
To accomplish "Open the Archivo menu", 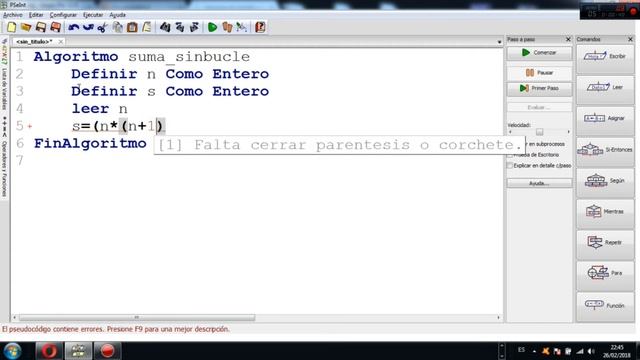I will [x=13, y=15].
